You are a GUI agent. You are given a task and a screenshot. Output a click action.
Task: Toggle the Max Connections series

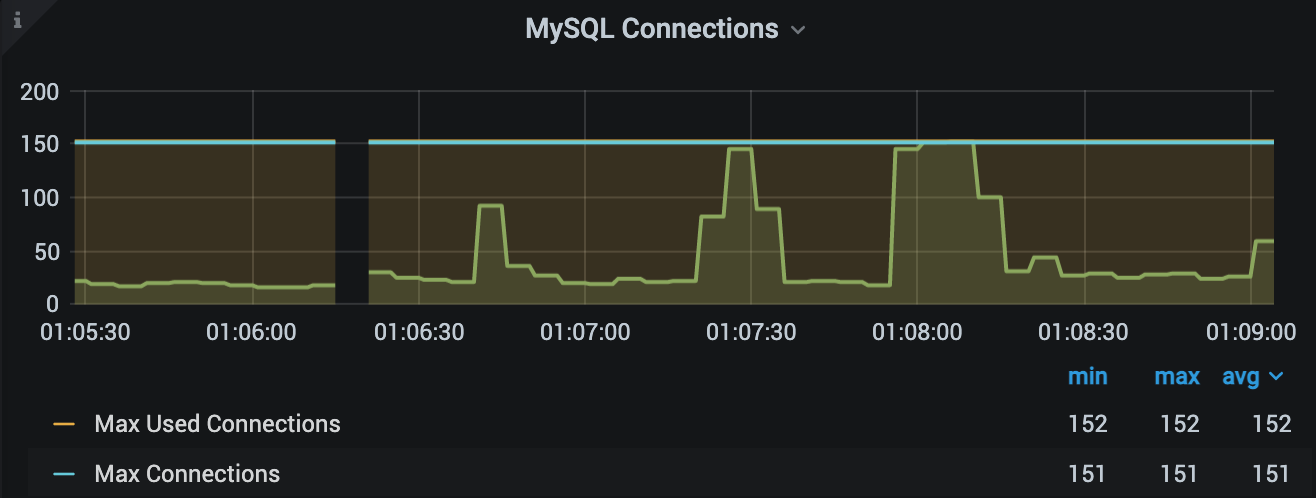[187, 473]
